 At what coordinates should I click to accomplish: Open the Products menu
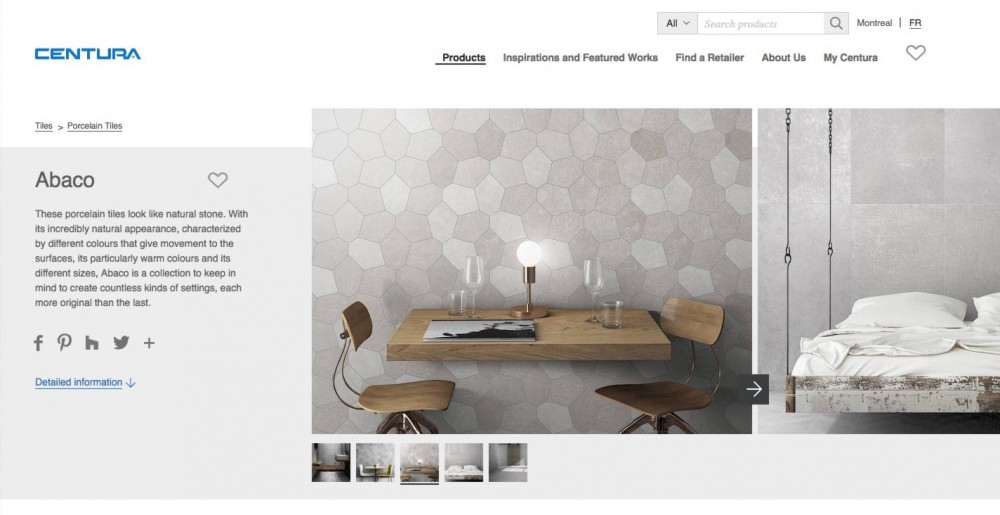pyautogui.click(x=464, y=57)
